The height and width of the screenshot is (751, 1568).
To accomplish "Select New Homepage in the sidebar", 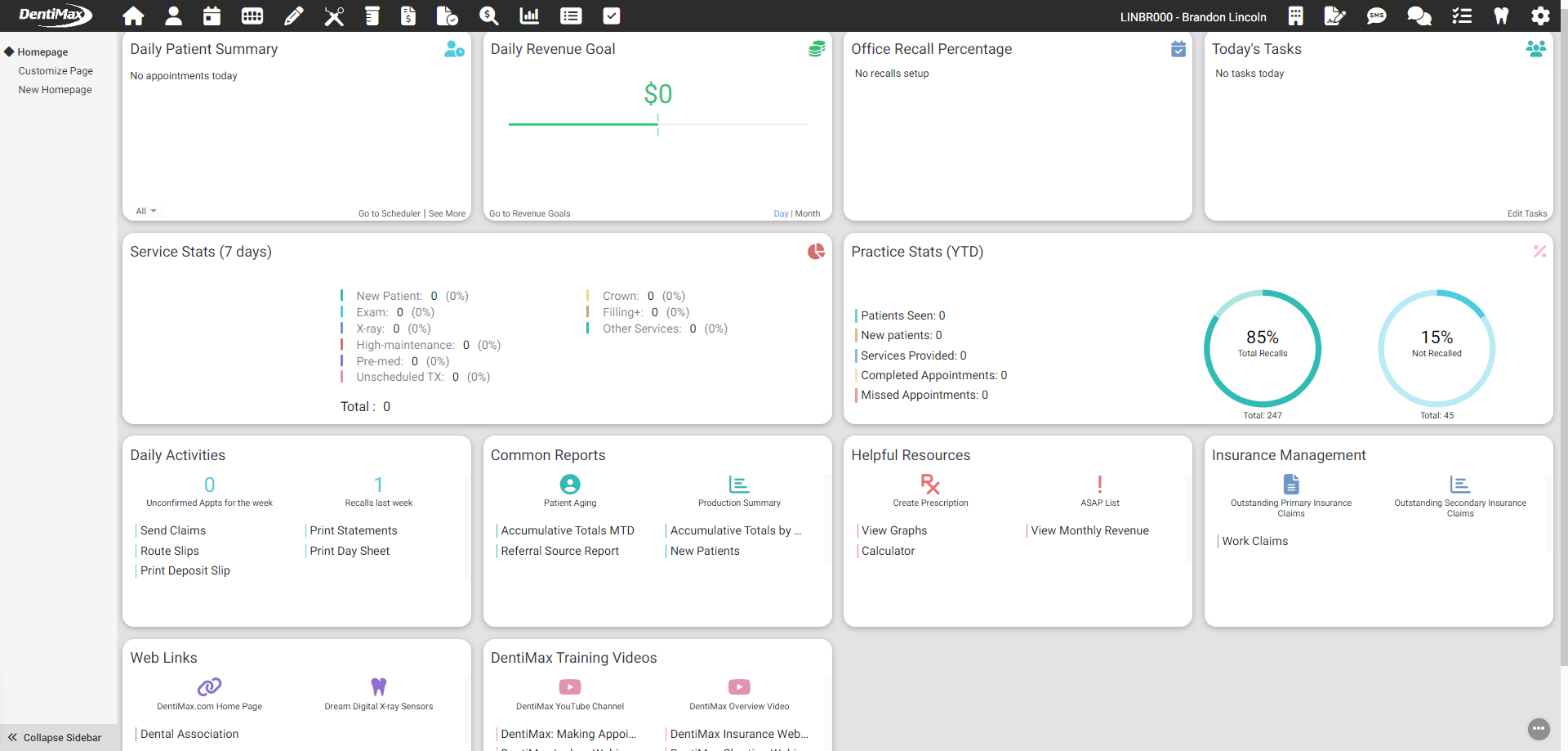I will 55,89.
